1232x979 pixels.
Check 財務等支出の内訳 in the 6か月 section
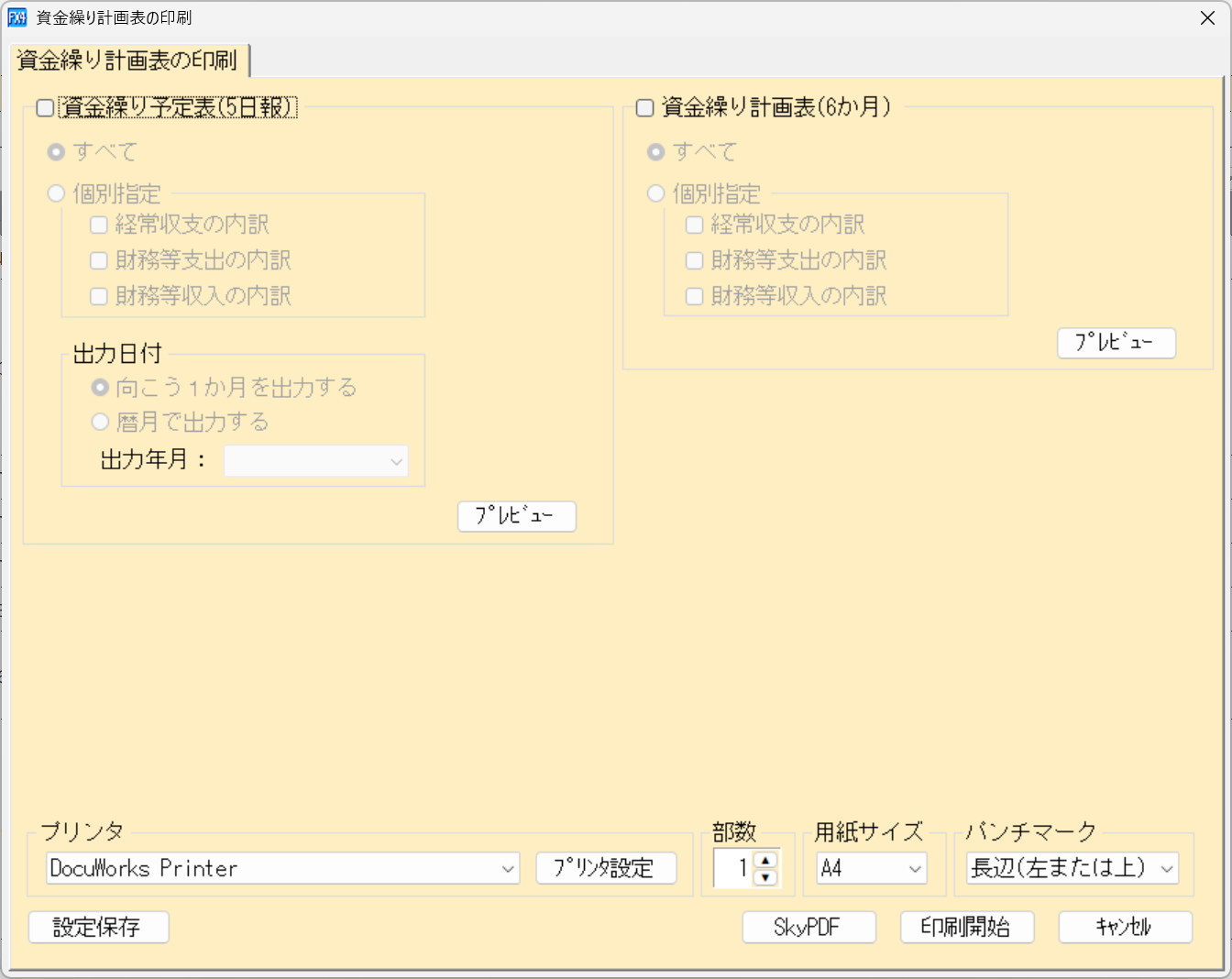coord(694,259)
